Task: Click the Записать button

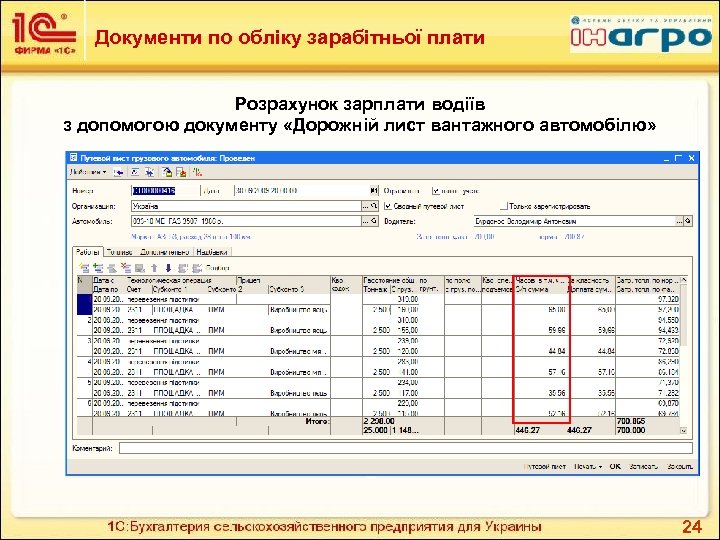Action: [x=643, y=466]
